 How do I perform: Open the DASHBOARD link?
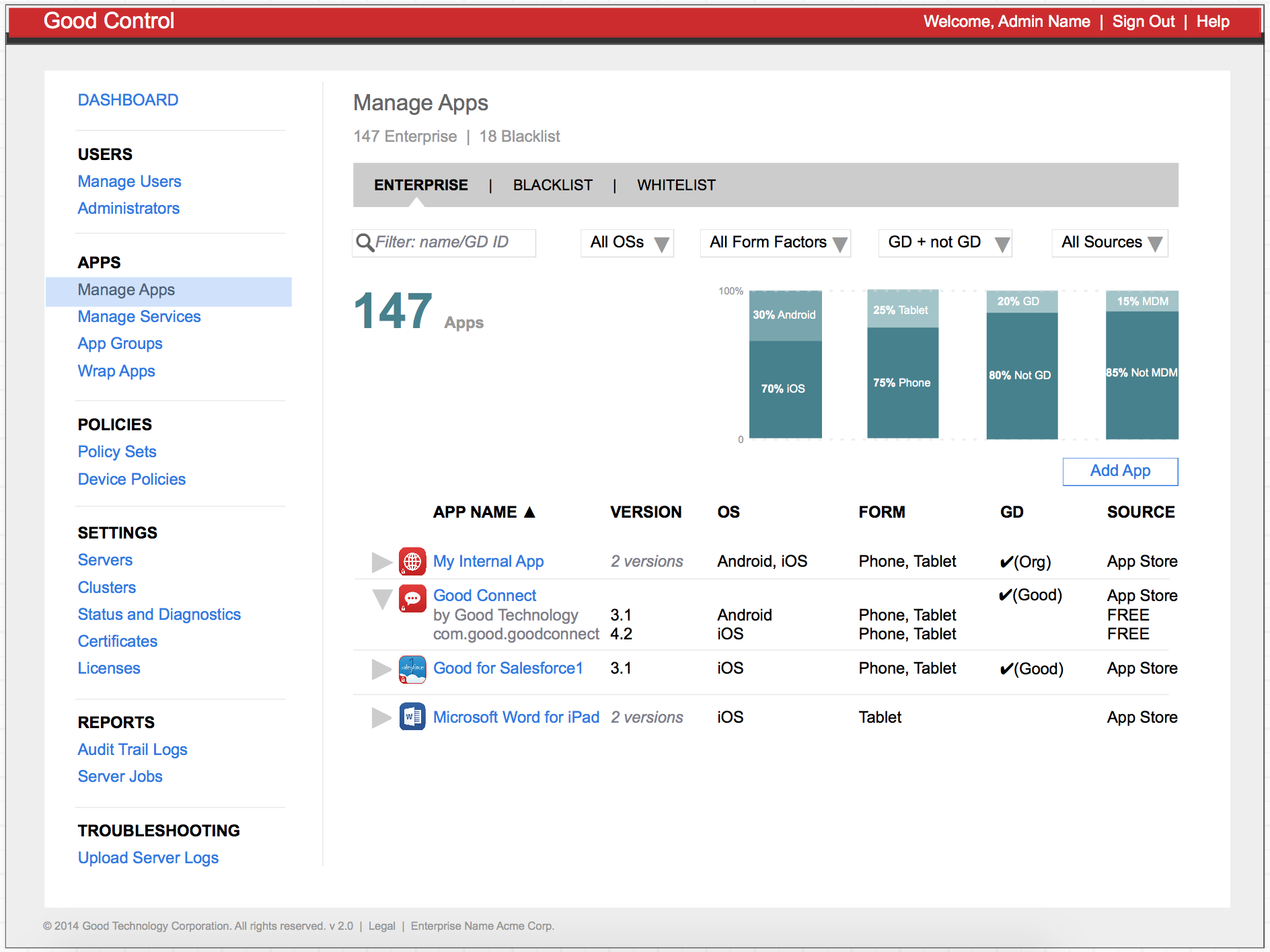[128, 100]
